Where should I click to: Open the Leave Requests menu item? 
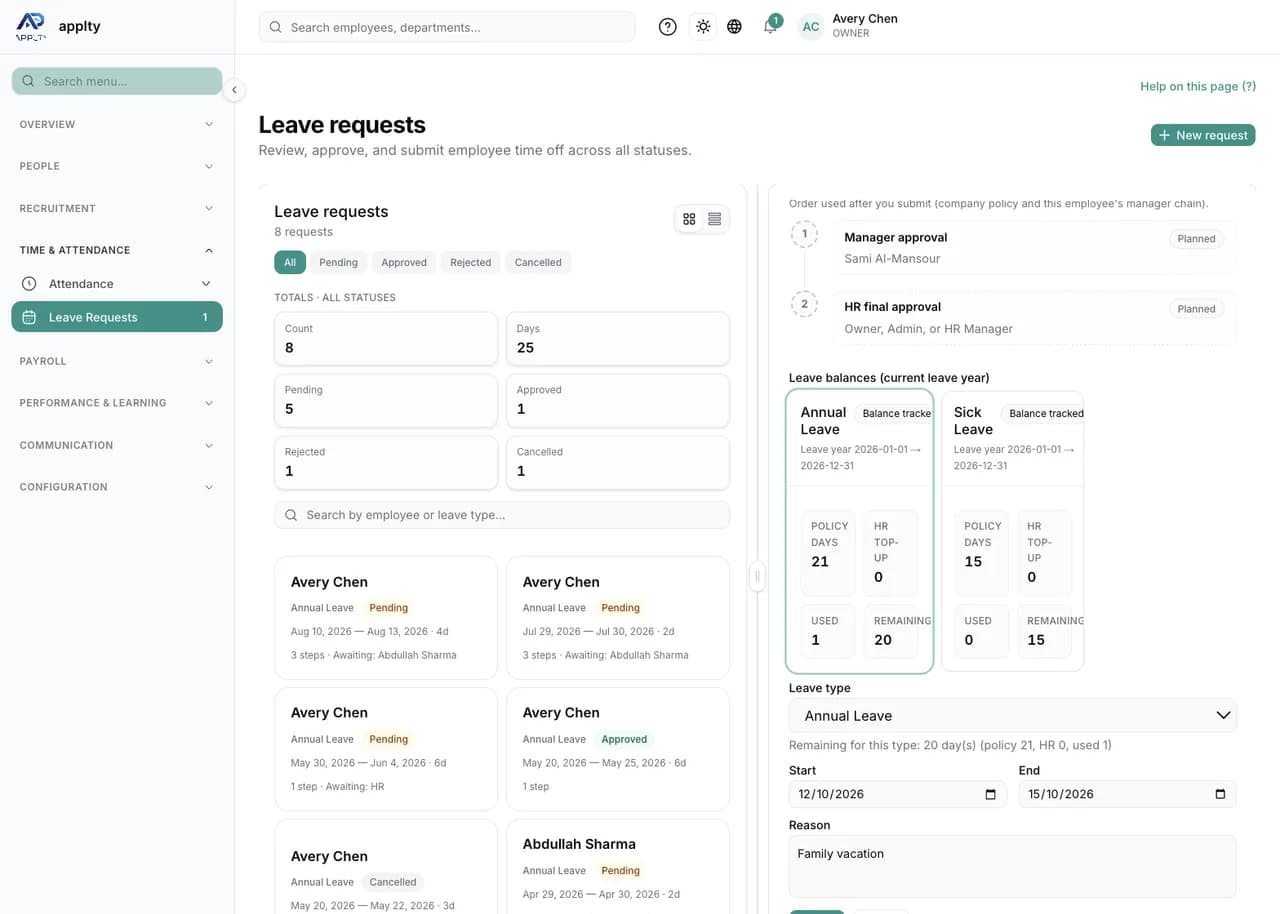[x=117, y=317]
